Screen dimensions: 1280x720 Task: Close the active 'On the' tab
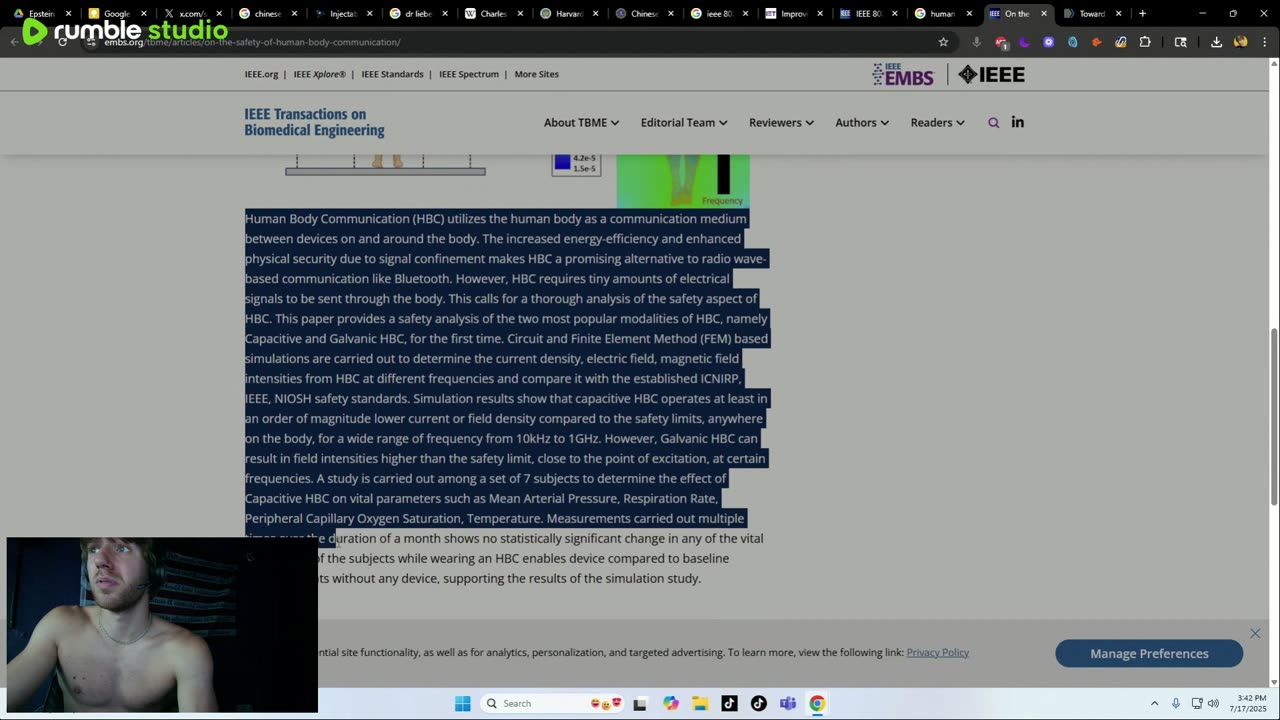click(x=1044, y=13)
